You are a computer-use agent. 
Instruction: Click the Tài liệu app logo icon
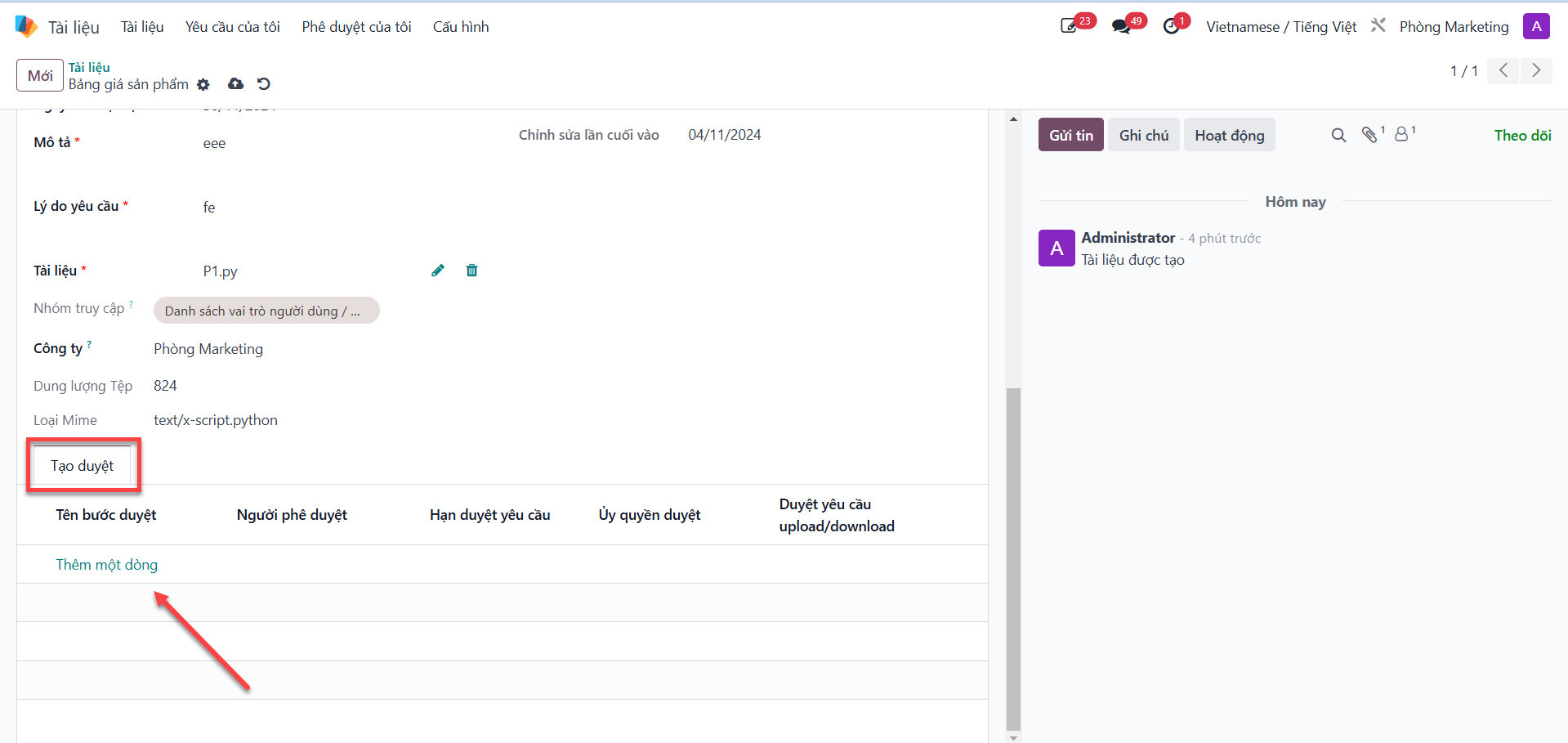(x=26, y=26)
